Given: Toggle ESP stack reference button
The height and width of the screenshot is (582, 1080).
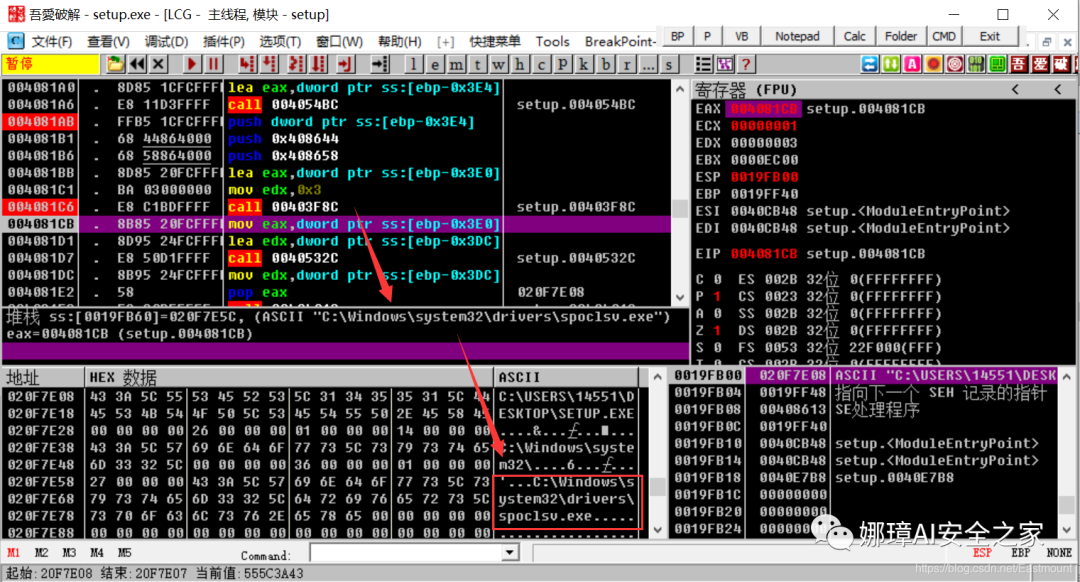Looking at the screenshot, I should [x=982, y=552].
